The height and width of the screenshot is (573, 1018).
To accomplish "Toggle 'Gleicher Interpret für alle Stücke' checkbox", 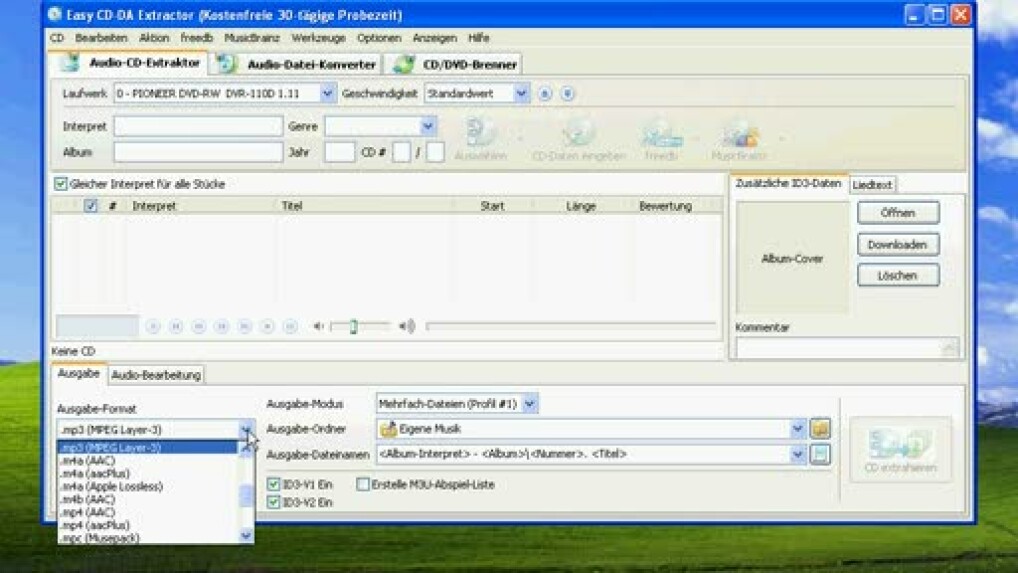I will 61,184.
